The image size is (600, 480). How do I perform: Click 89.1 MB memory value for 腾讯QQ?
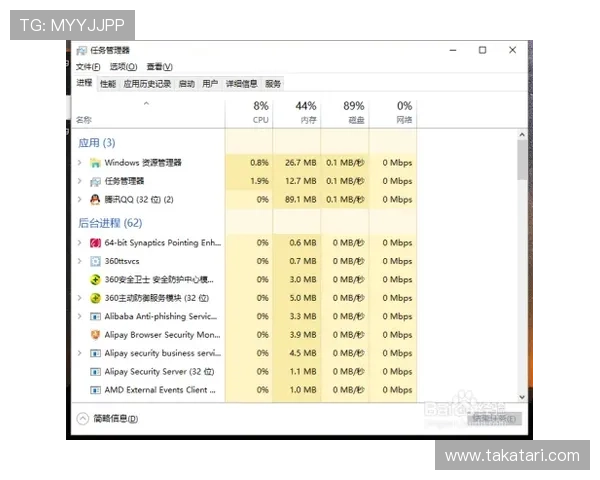300,199
